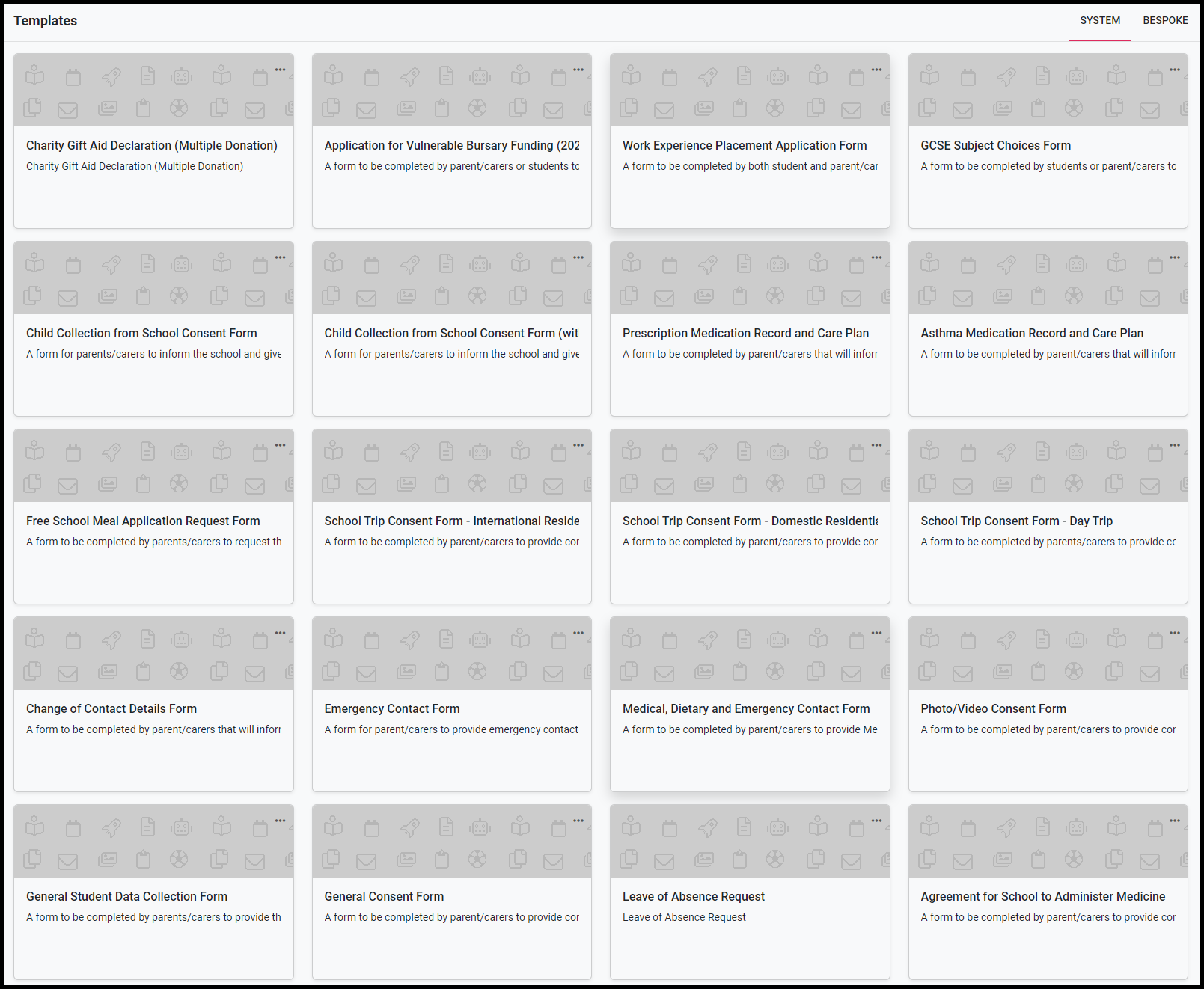Switch to the BESPOKE tab
This screenshot has width=1204, height=989.
click(x=1165, y=20)
